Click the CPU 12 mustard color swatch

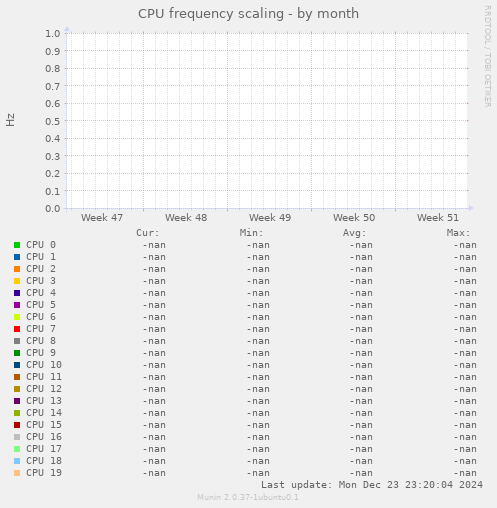pyautogui.click(x=17, y=389)
